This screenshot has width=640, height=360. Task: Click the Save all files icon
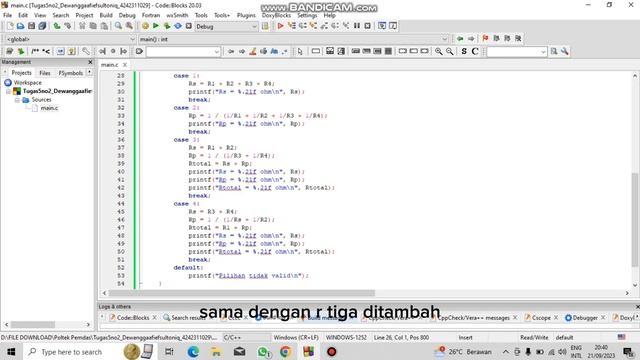pos(42,26)
